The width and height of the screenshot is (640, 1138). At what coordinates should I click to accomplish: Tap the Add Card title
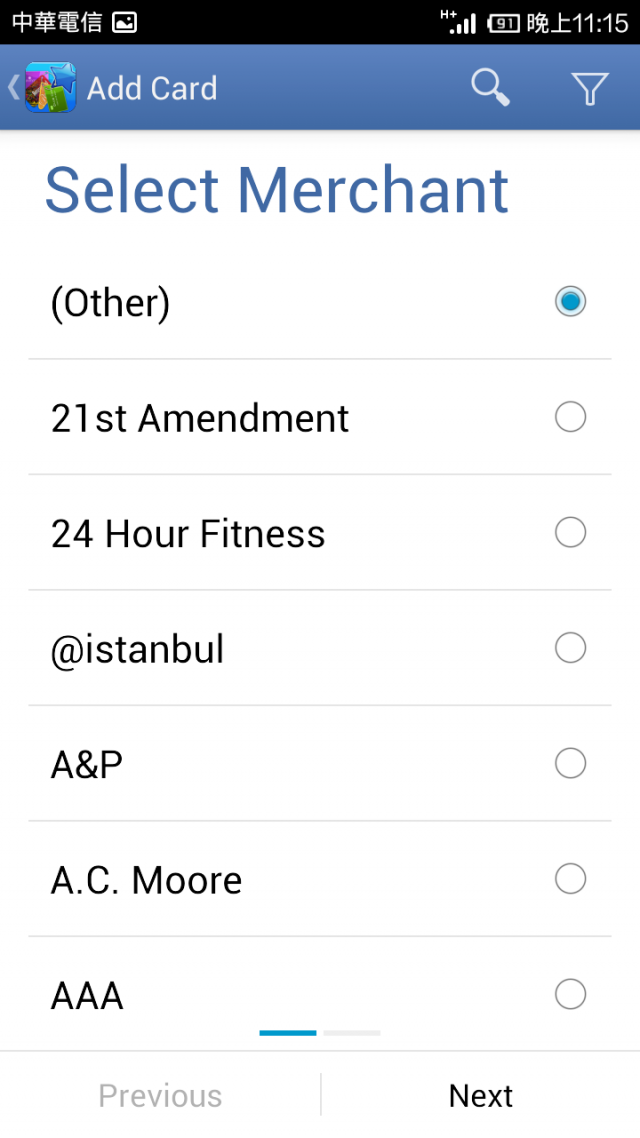click(152, 89)
